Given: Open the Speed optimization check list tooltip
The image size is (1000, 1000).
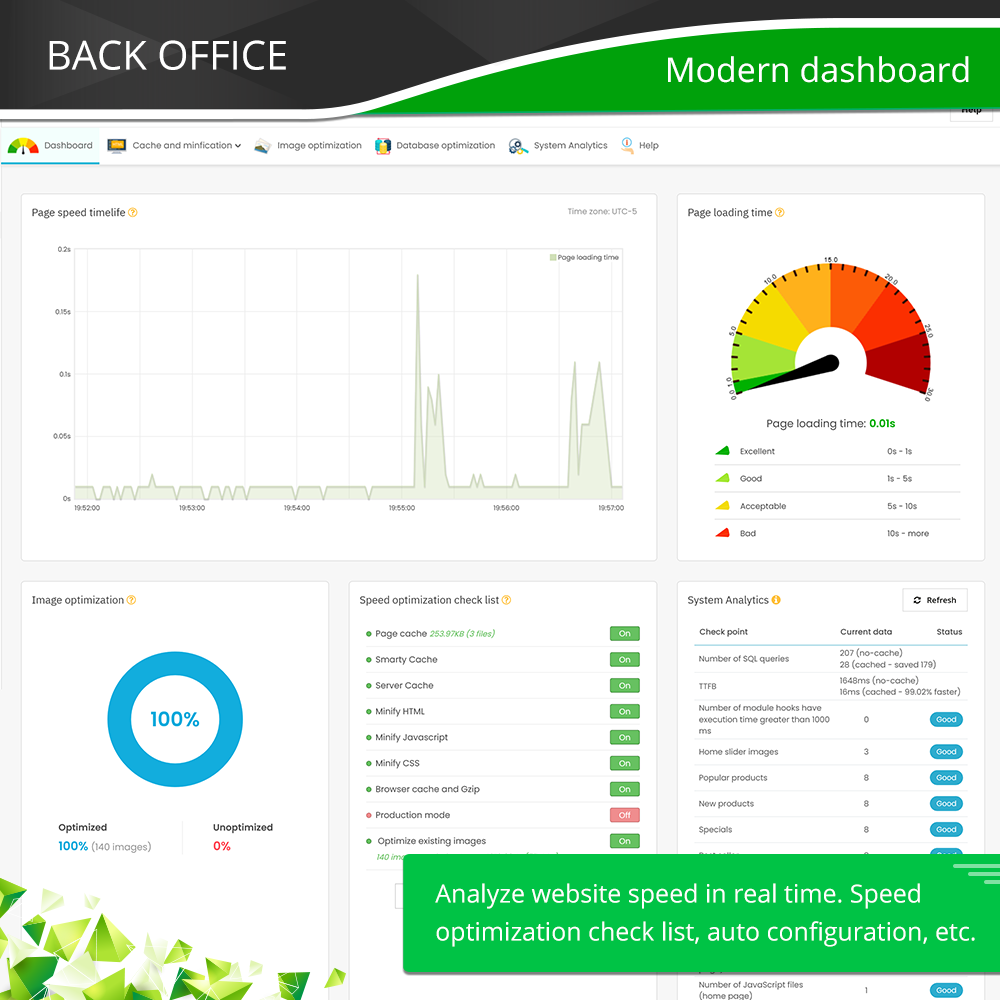Looking at the screenshot, I should click(x=508, y=599).
